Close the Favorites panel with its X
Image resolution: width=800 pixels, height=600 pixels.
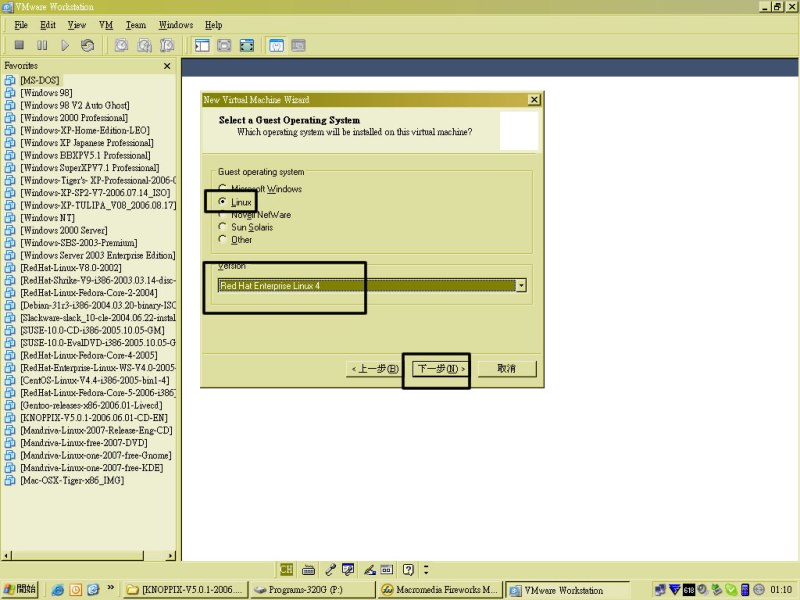pos(167,66)
